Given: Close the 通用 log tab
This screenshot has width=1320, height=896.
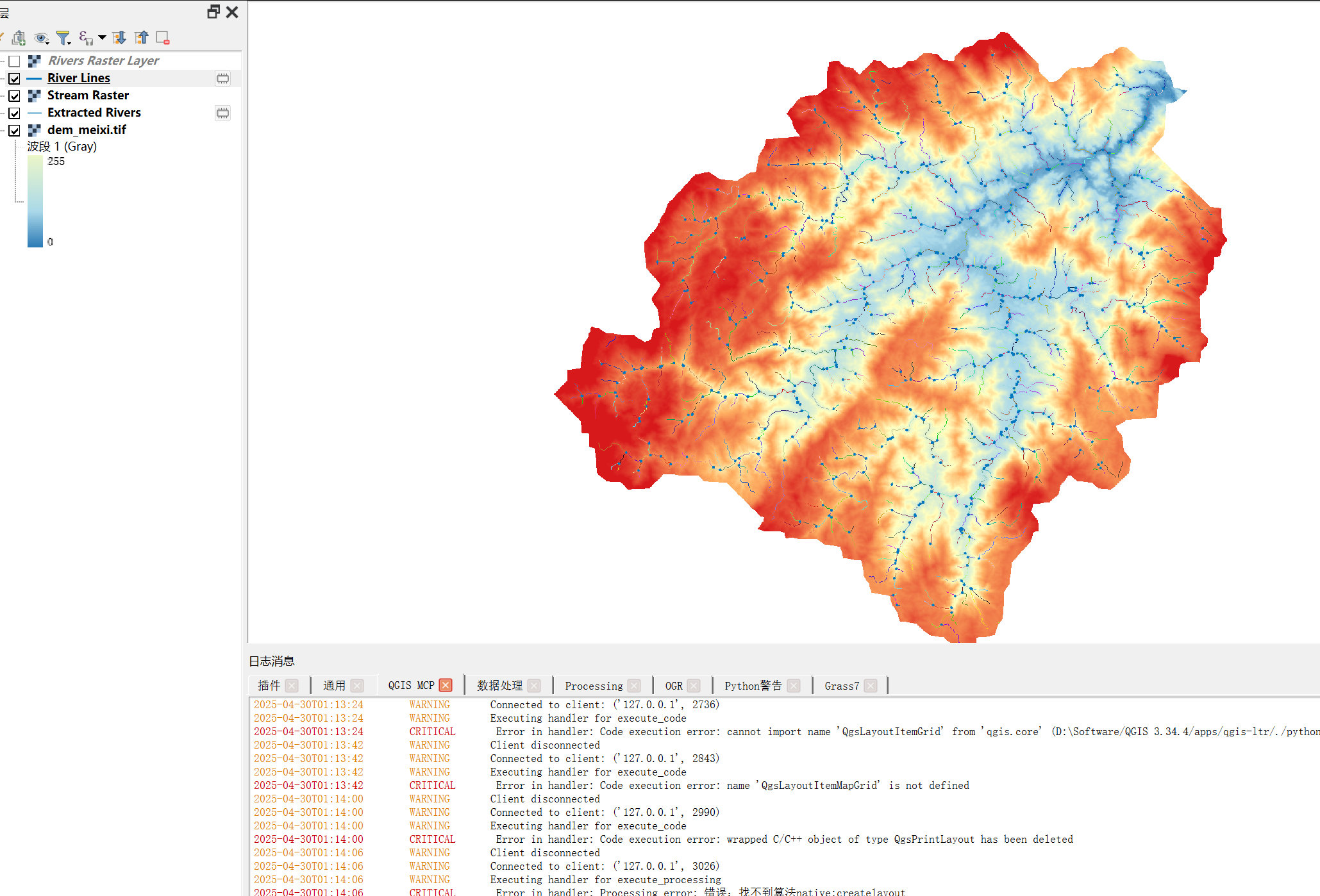Looking at the screenshot, I should (x=357, y=686).
